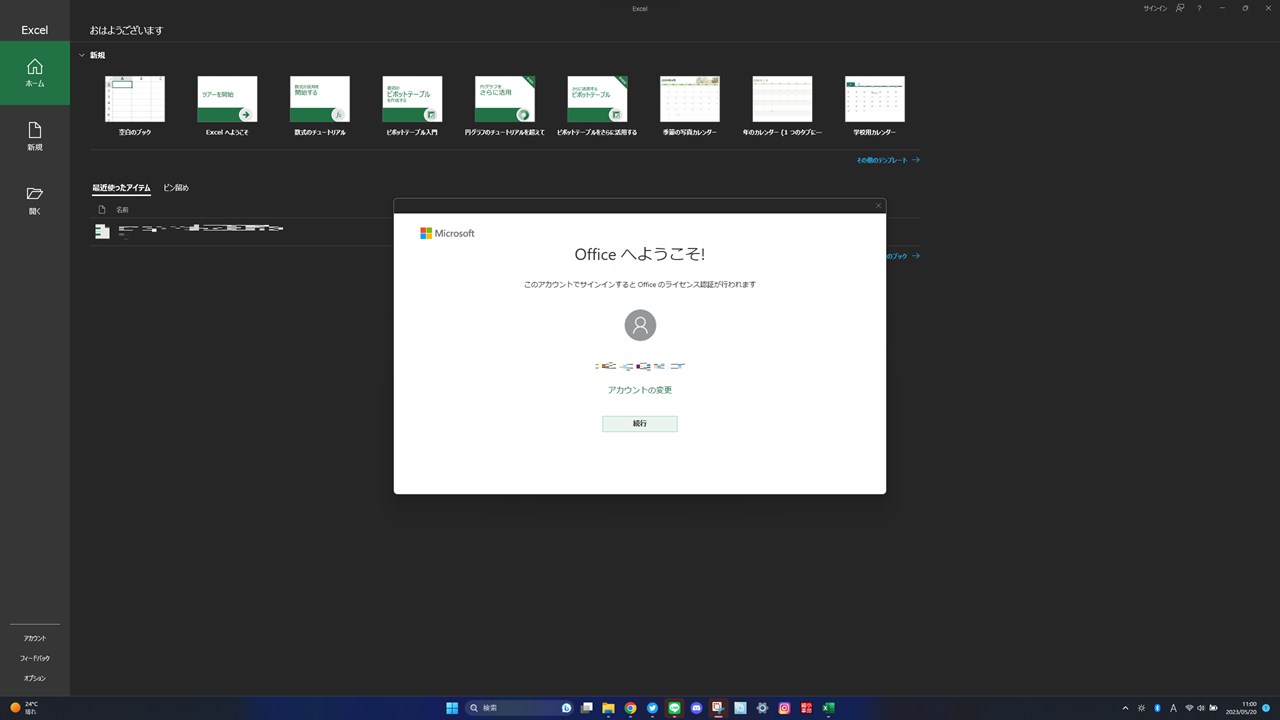Click the 新規 new file icon in sidebar

click(x=34, y=136)
